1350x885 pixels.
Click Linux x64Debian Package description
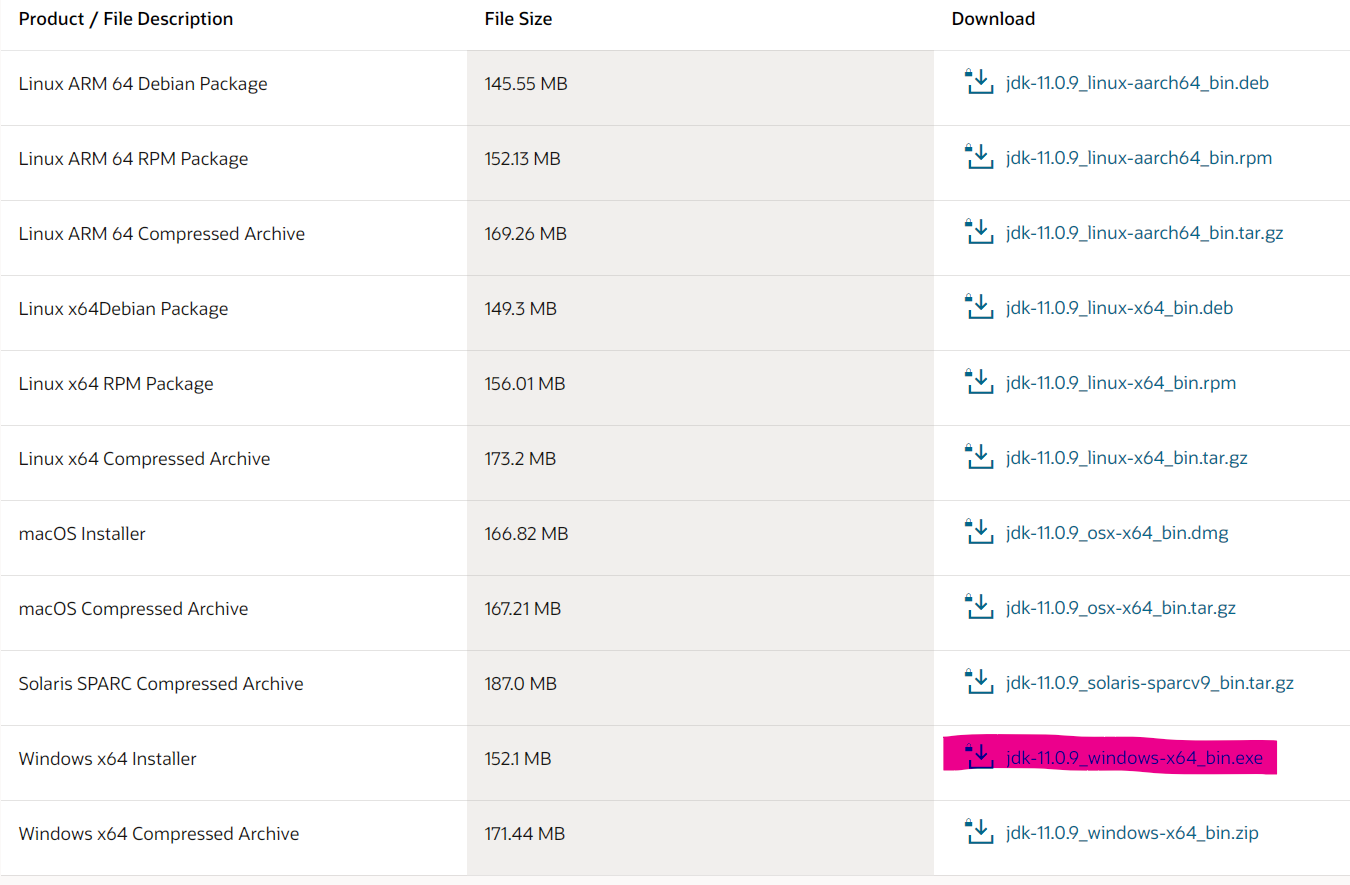pos(123,309)
